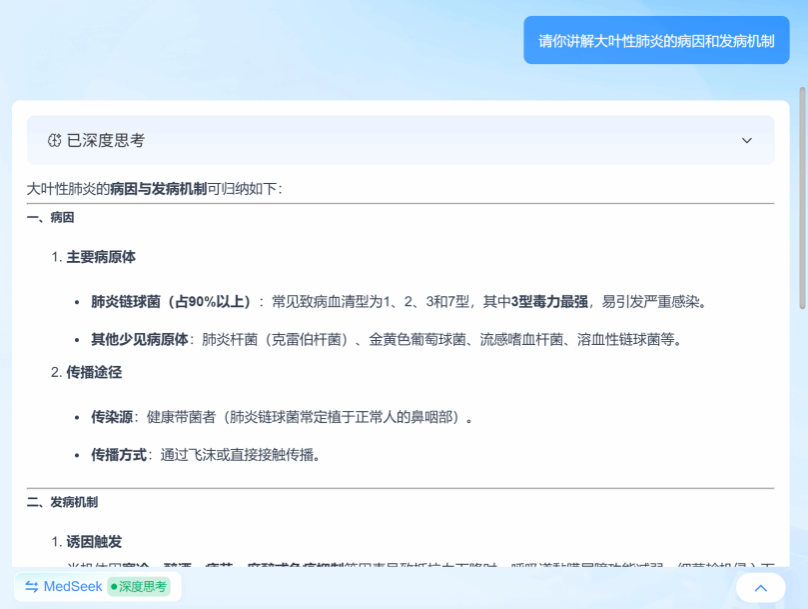This screenshot has width=808, height=609.
Task: Click the user message bubble 请你讲解大叶性肺炎
Action: click(x=656, y=40)
